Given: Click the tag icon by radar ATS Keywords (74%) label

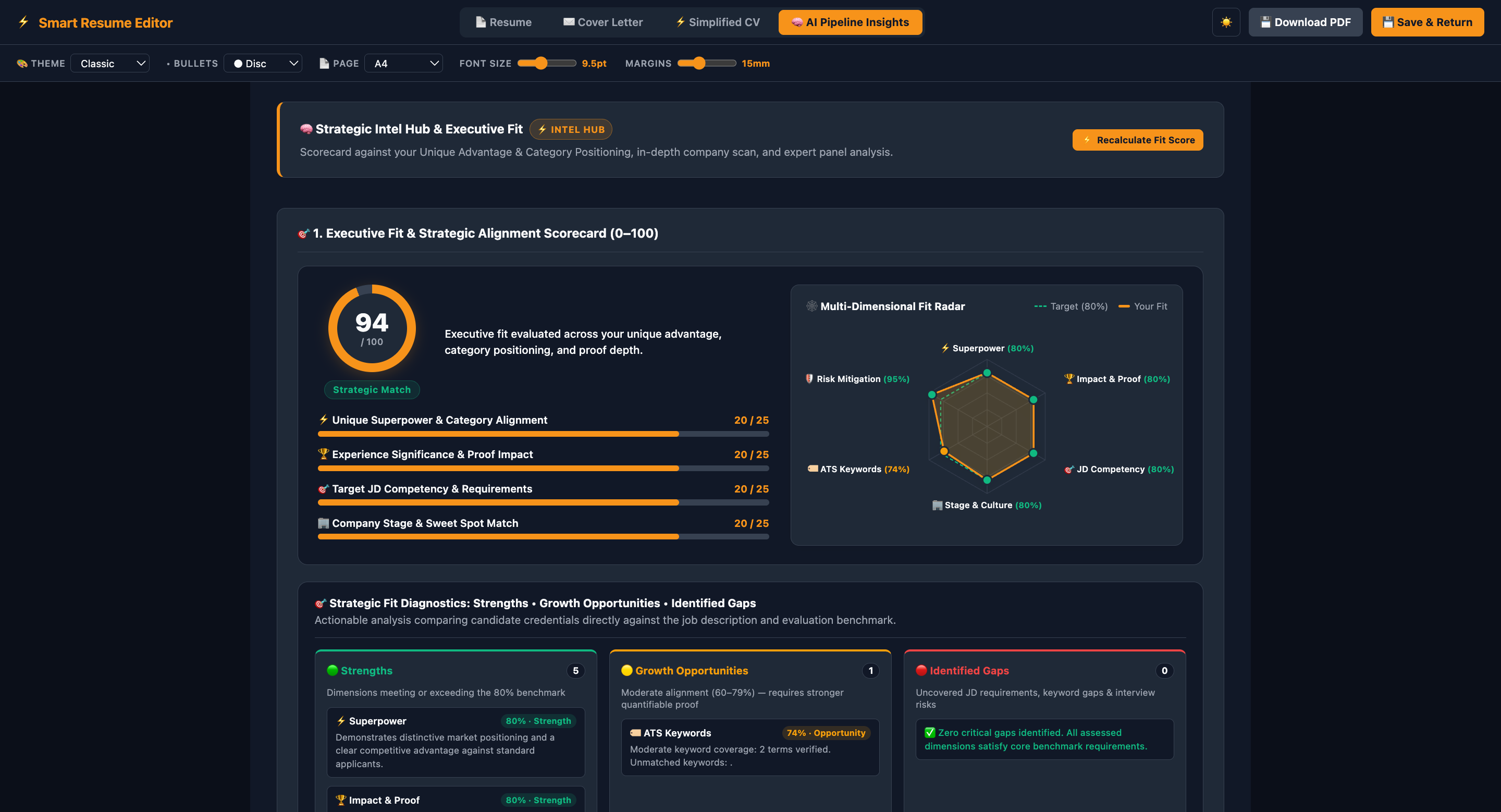Looking at the screenshot, I should pos(813,469).
